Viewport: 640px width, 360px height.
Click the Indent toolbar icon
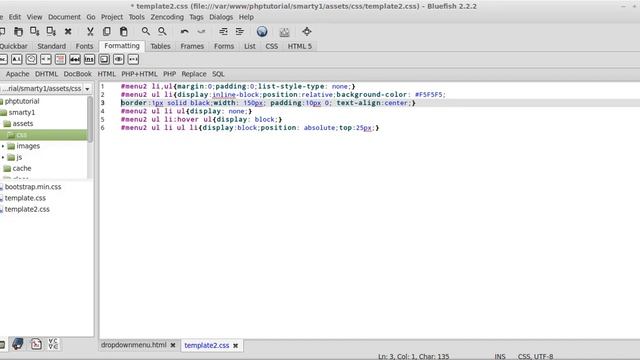(240, 31)
